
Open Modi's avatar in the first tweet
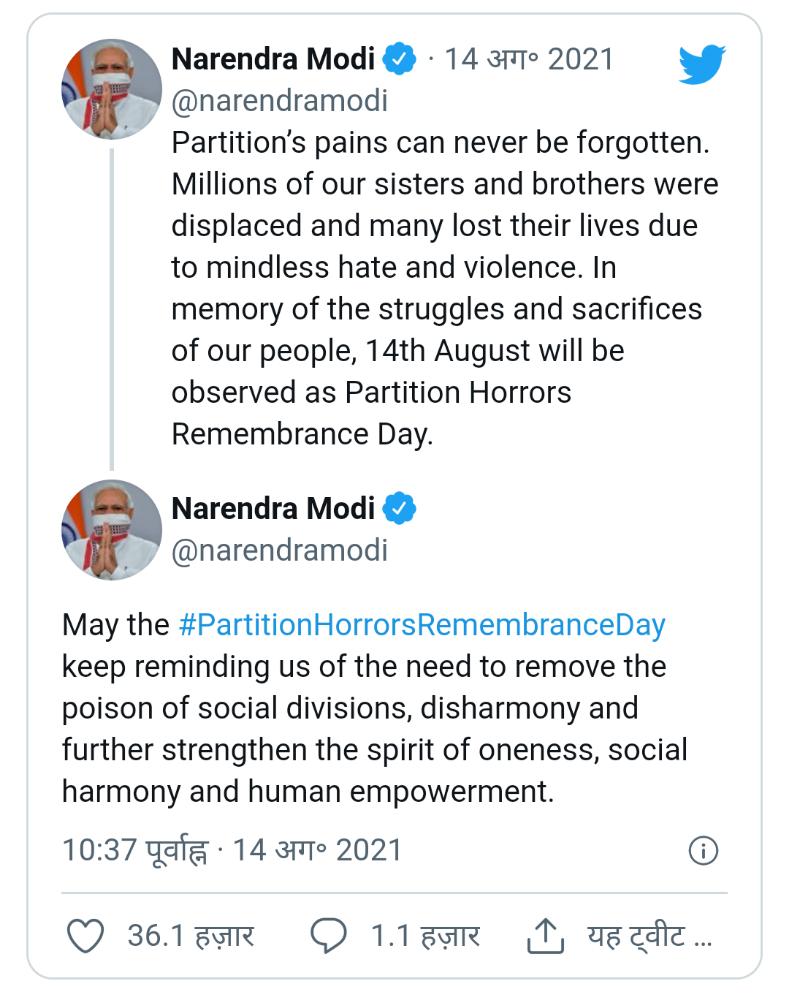point(112,89)
